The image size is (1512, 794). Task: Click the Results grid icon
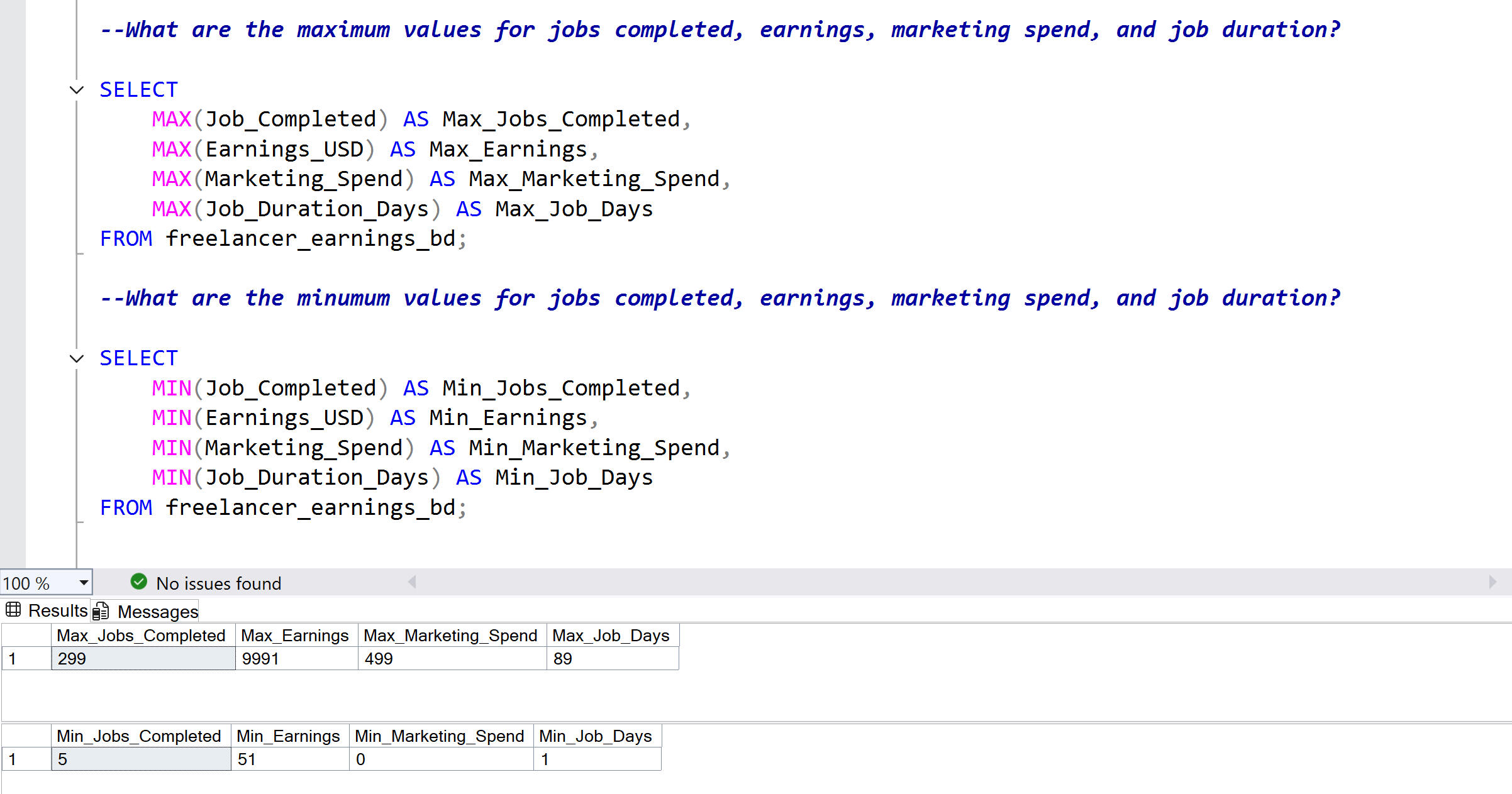(x=13, y=610)
